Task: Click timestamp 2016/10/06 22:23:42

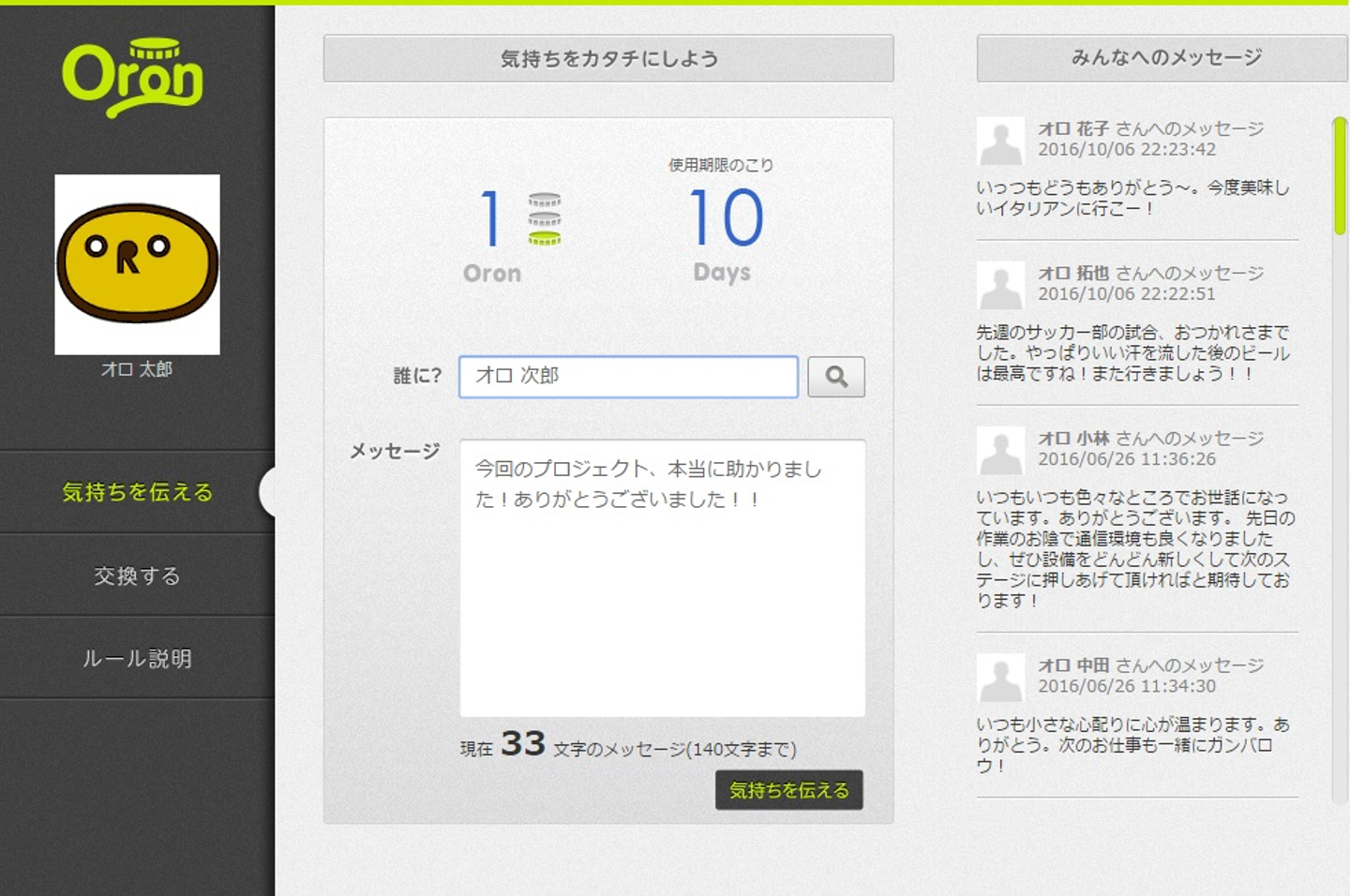Action: tap(1127, 150)
